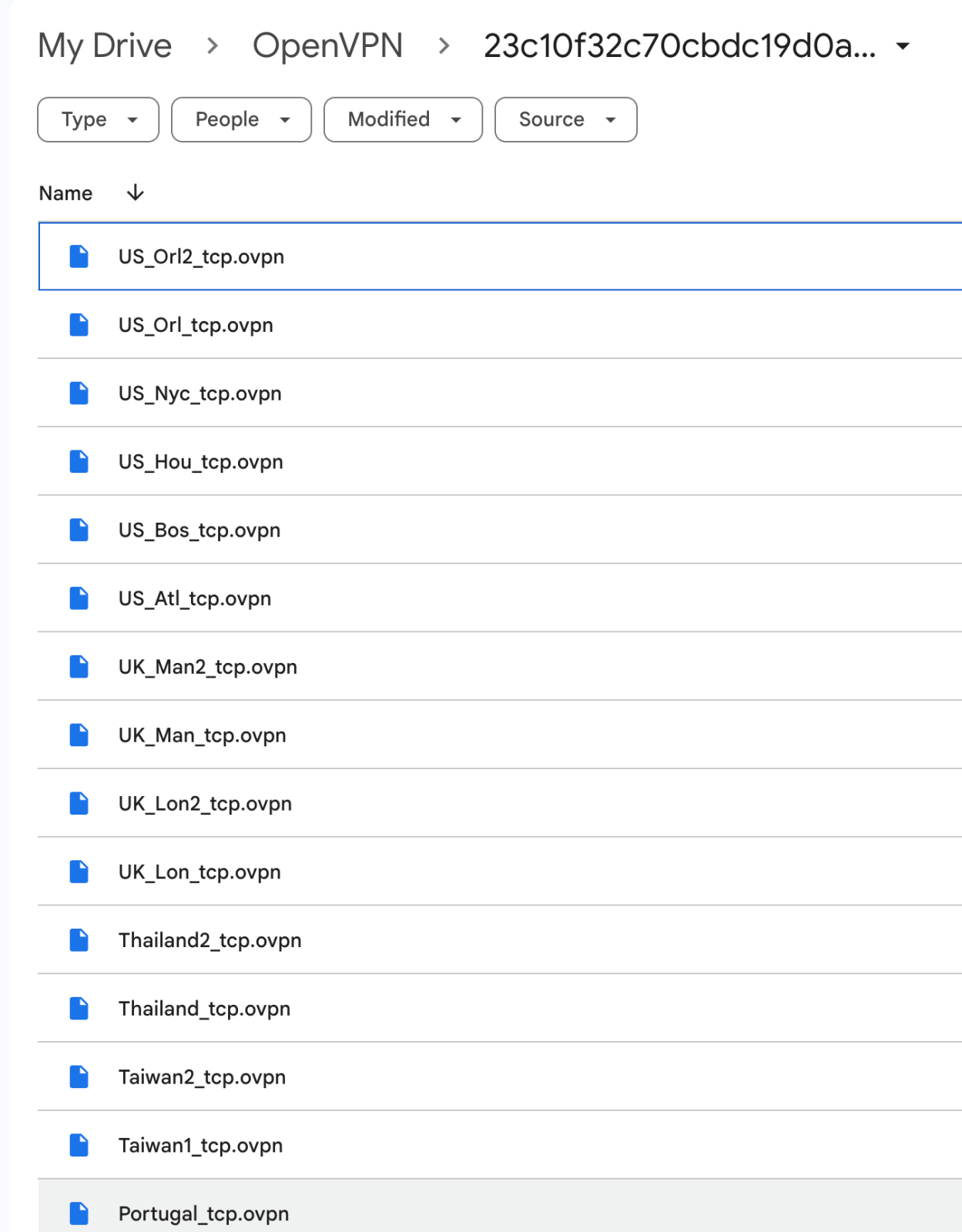Open the Source filter dropdown
This screenshot has height=1232, width=962.
[565, 119]
